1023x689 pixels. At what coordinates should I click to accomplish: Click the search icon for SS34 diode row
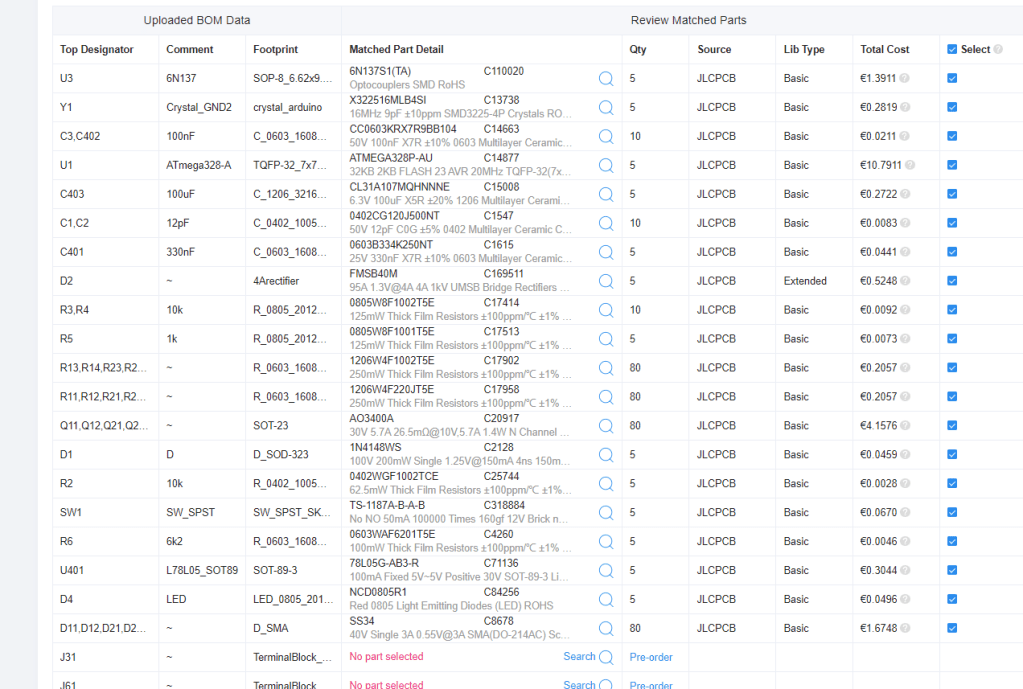click(606, 628)
